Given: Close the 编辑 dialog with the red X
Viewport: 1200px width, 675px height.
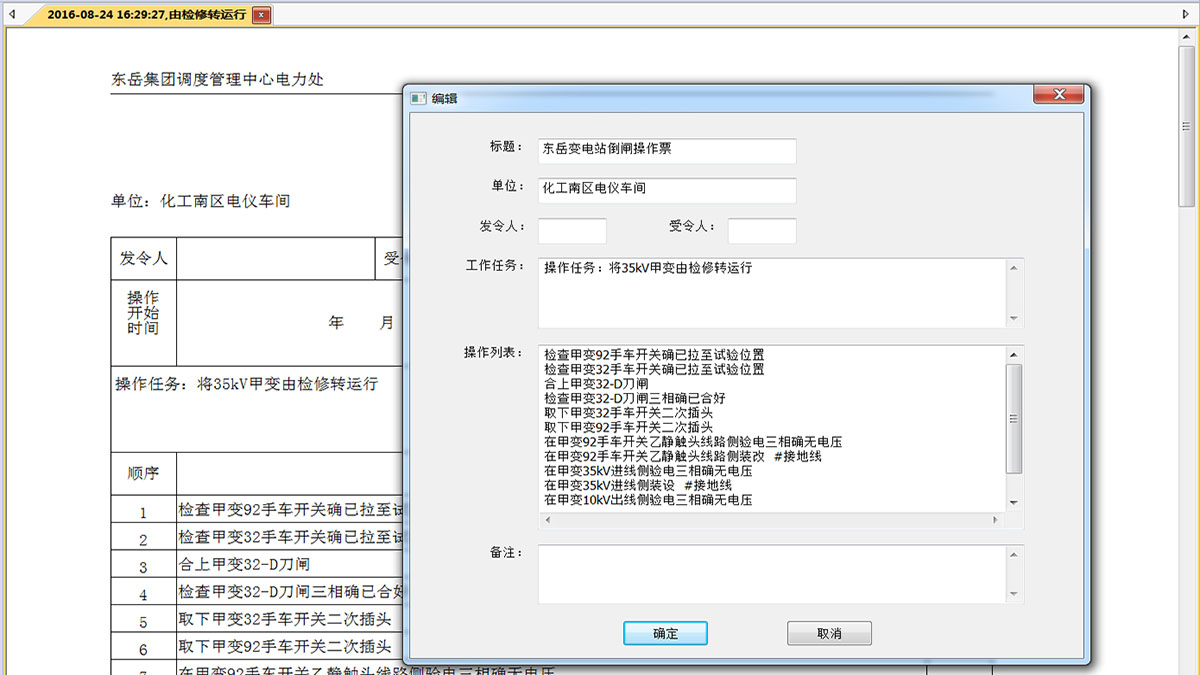Looking at the screenshot, I should click(1058, 95).
